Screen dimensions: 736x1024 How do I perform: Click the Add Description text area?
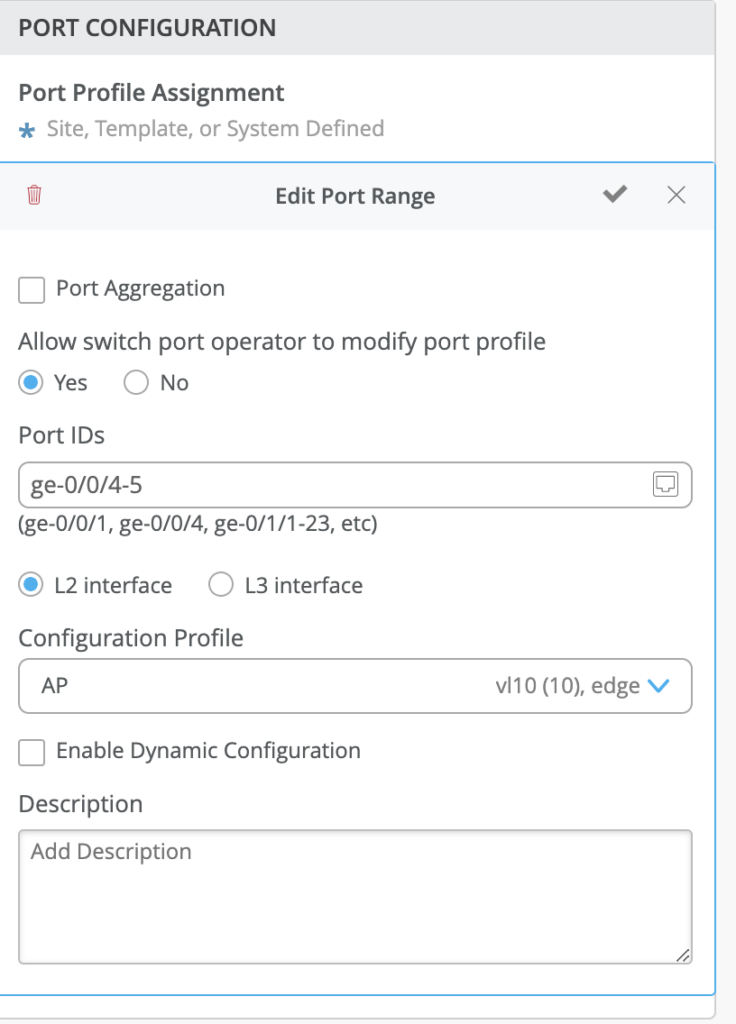(x=354, y=897)
